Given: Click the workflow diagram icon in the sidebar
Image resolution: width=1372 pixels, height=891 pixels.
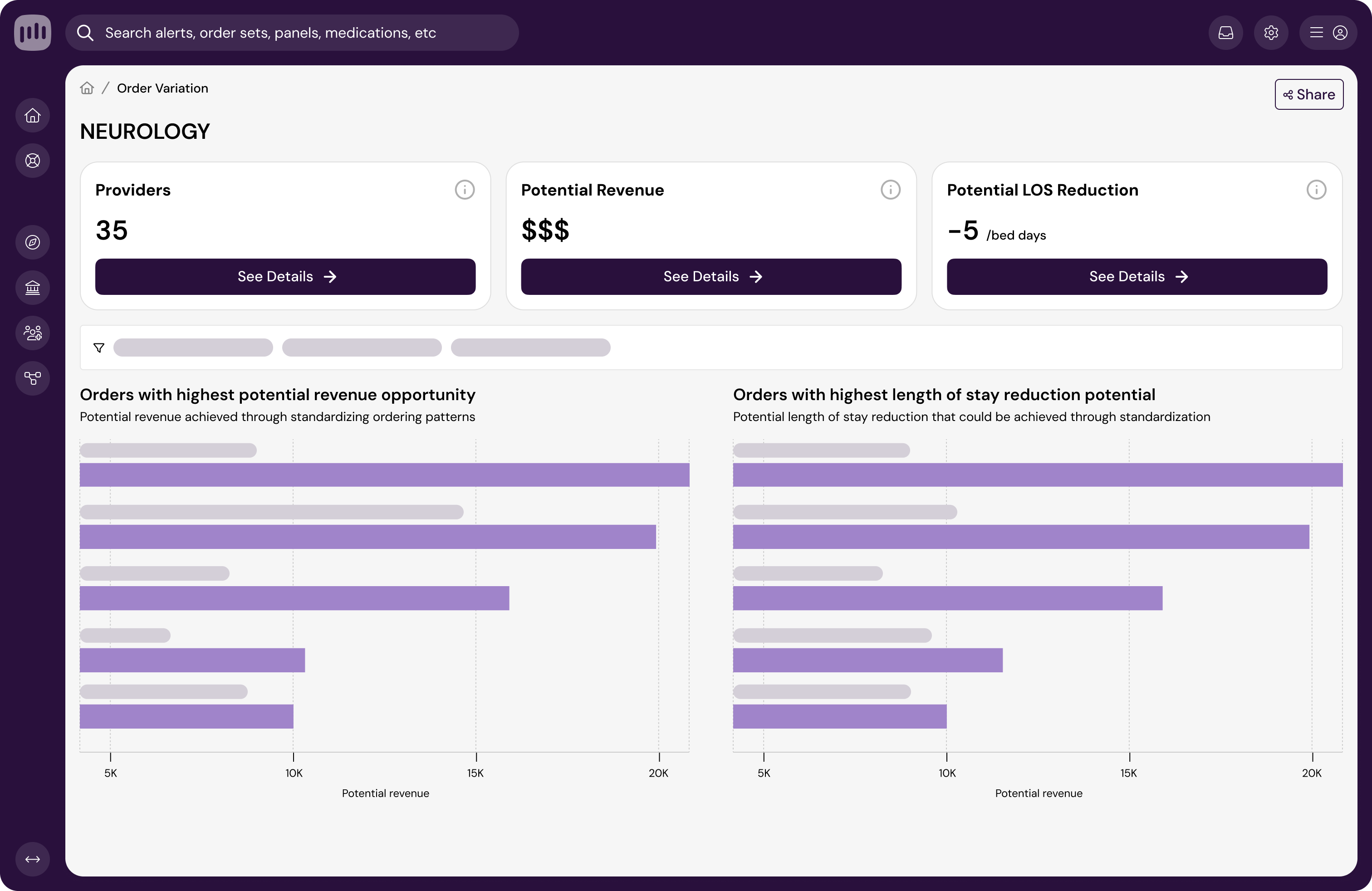Looking at the screenshot, I should 33,378.
